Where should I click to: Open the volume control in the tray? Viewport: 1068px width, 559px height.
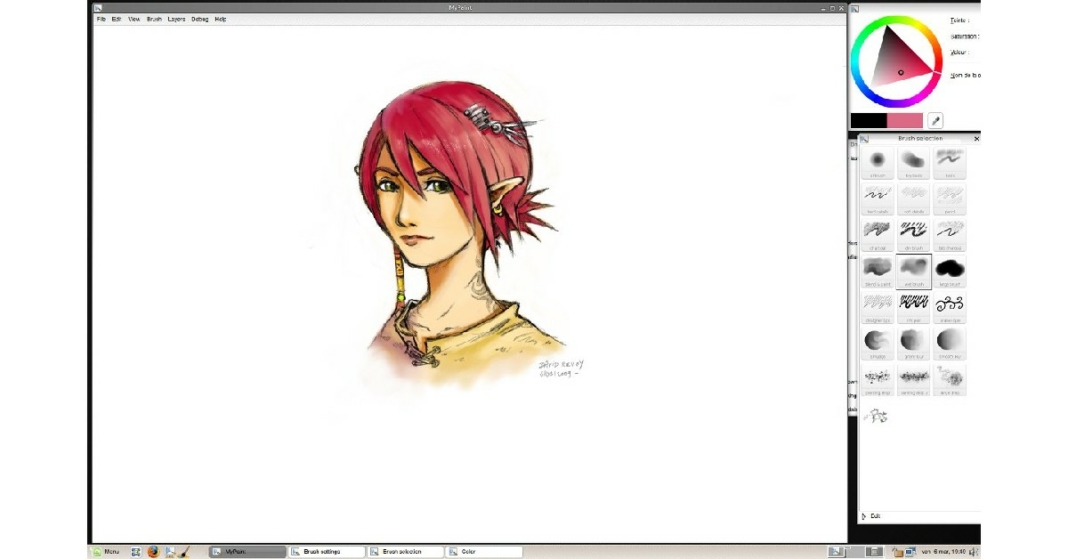coord(973,552)
